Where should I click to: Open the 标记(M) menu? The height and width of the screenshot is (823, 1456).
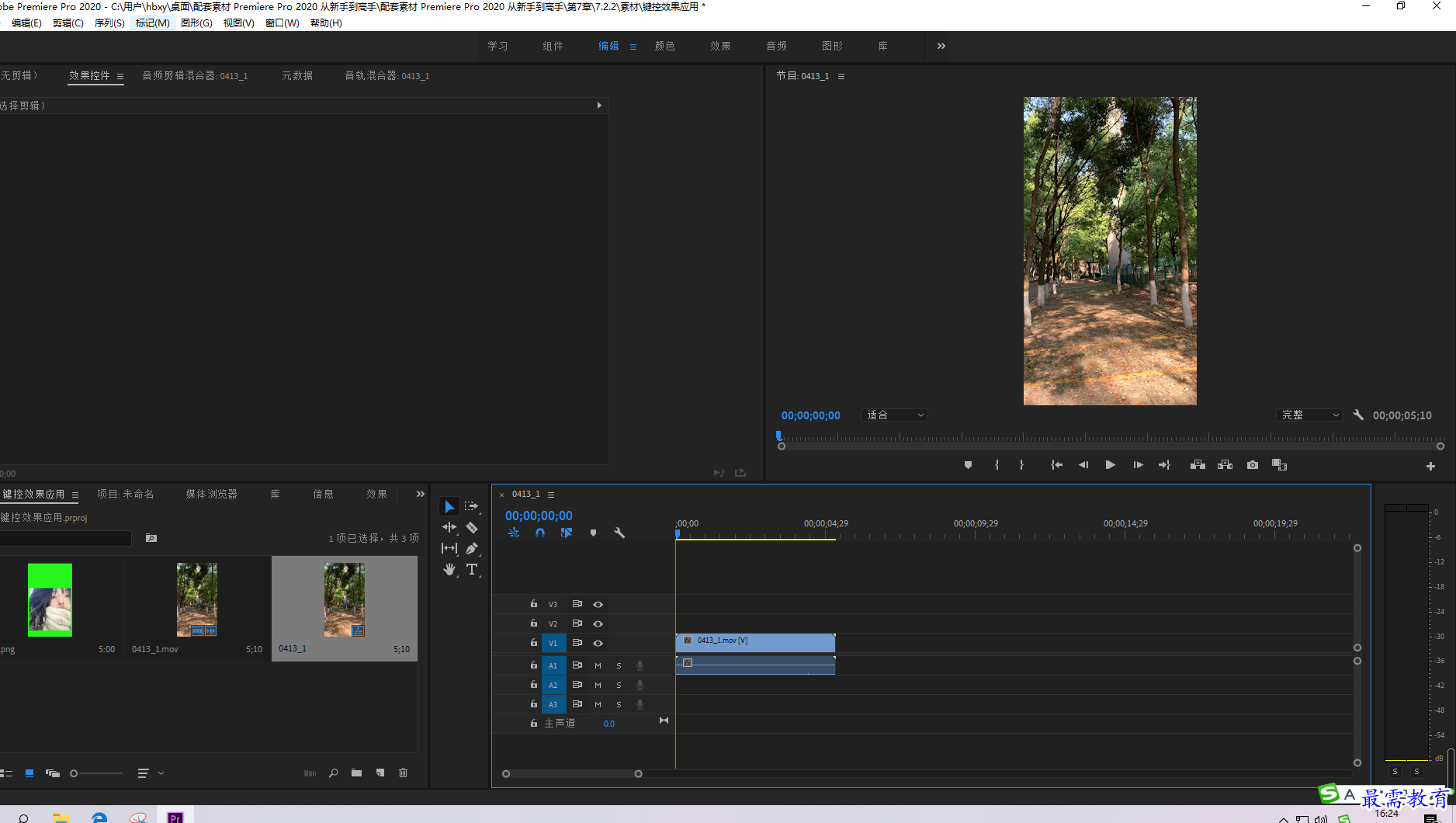[152, 23]
